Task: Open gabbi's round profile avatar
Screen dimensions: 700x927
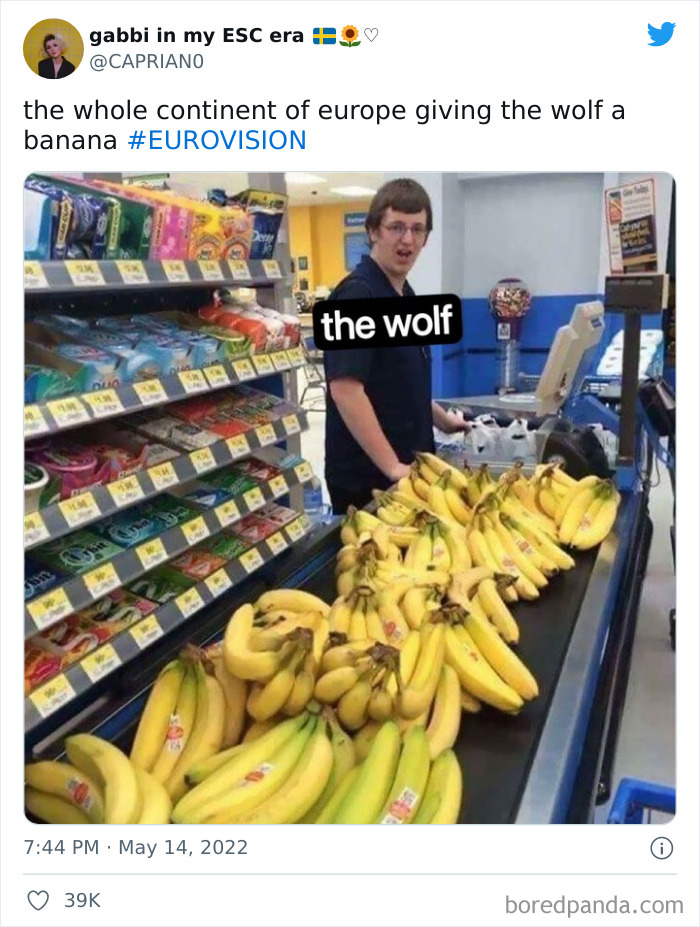Action: (53, 48)
